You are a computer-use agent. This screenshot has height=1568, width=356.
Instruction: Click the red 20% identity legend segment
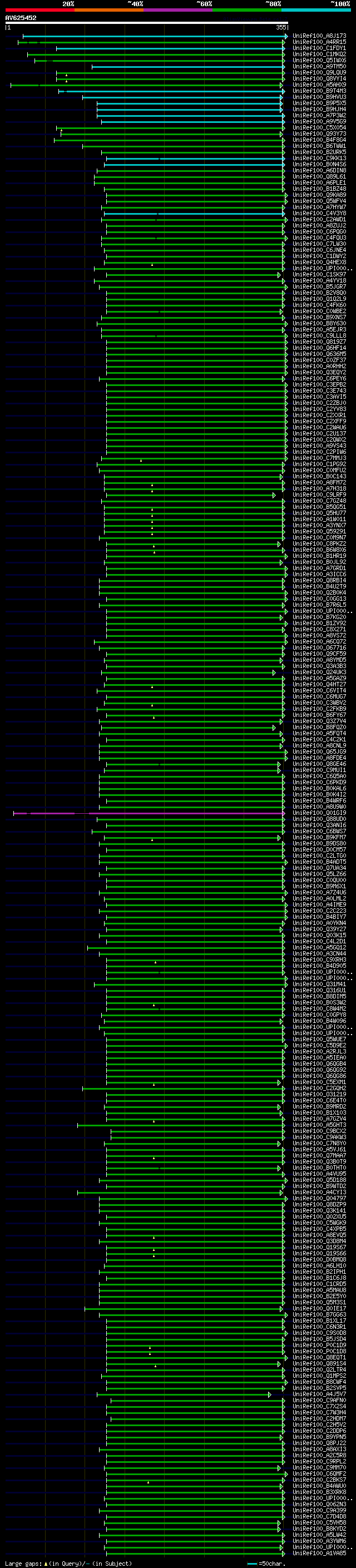pos(39,10)
